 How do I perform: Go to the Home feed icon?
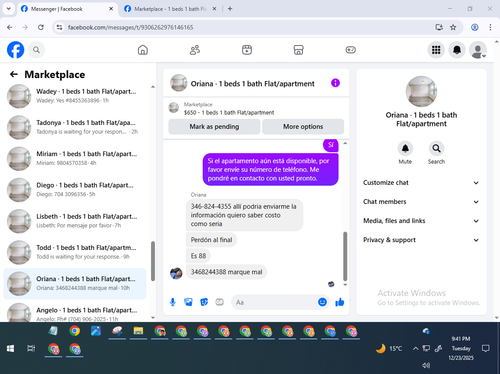click(143, 50)
